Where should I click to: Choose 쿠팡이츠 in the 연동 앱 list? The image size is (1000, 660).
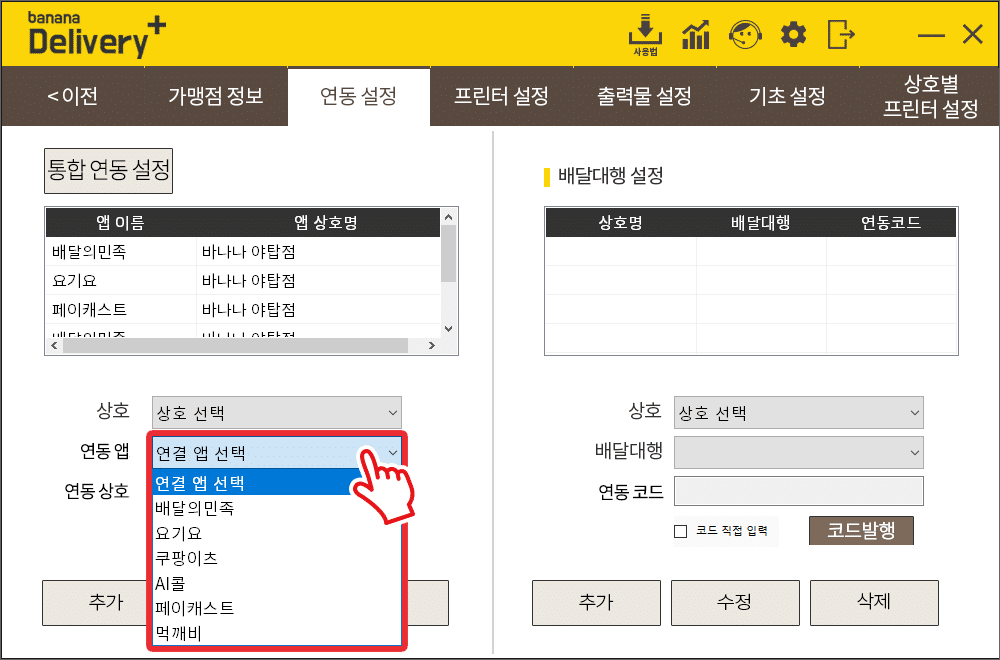tap(277, 558)
